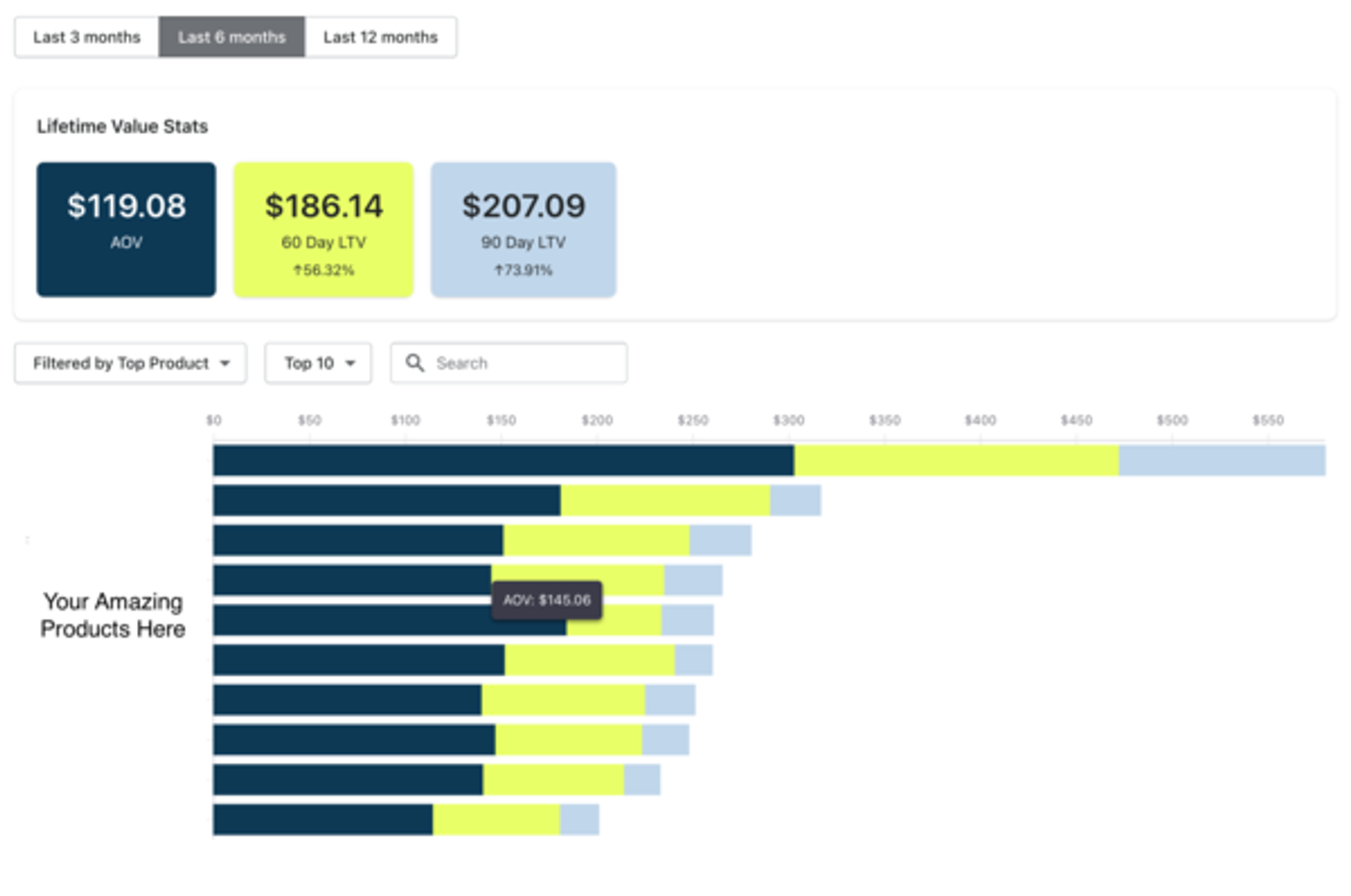Focus the Search input field
Screen dimensions: 1351x896
[x=509, y=363]
